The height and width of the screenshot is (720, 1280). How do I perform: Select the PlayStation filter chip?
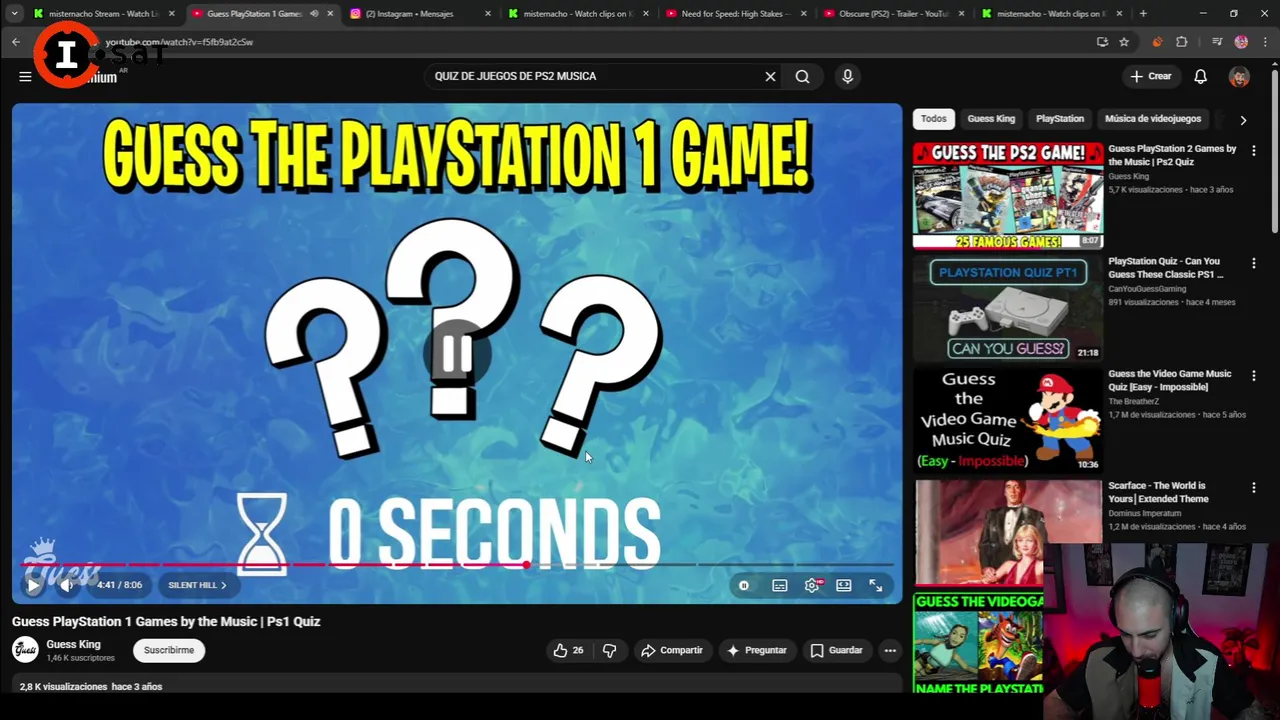(1060, 118)
